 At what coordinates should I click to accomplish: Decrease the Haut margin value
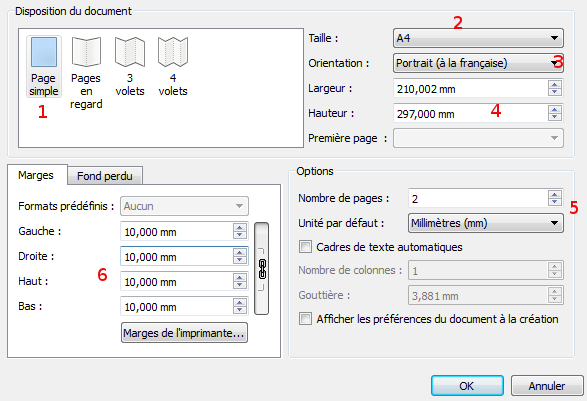(x=240, y=285)
